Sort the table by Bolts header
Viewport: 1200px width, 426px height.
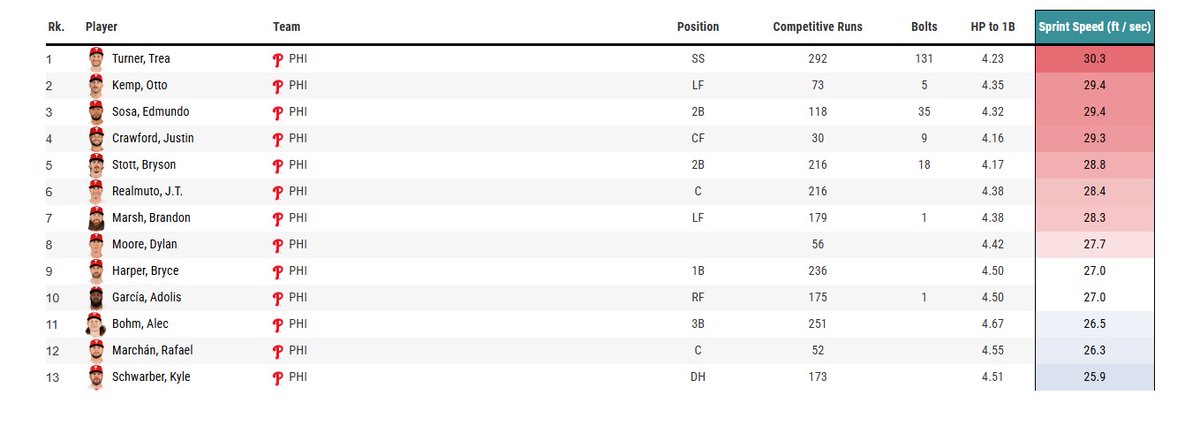924,27
